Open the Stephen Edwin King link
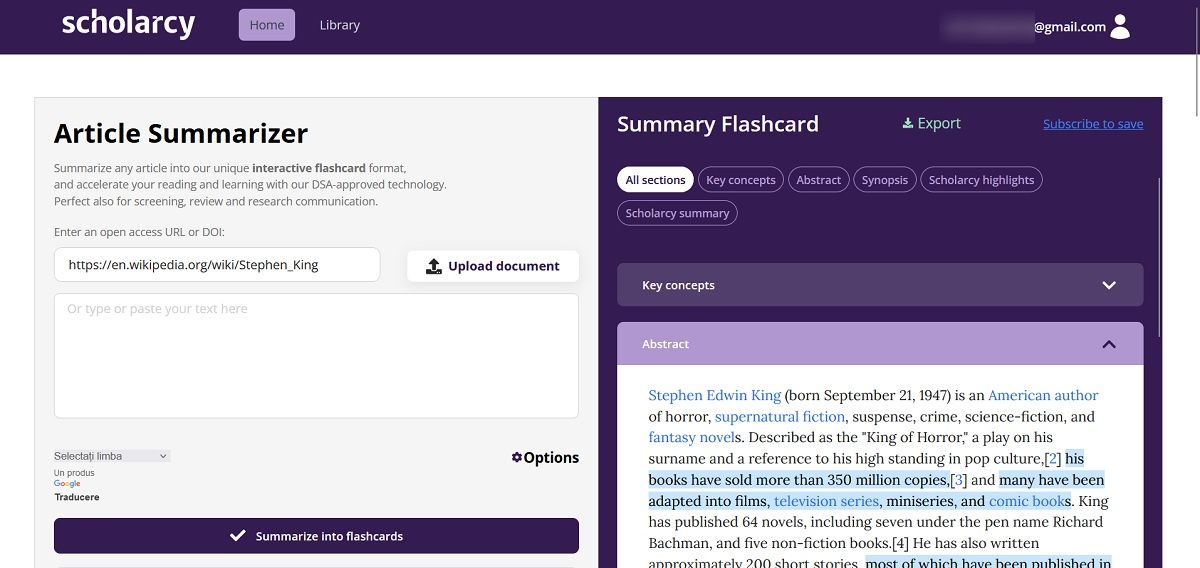The image size is (1200, 568). coord(714,395)
